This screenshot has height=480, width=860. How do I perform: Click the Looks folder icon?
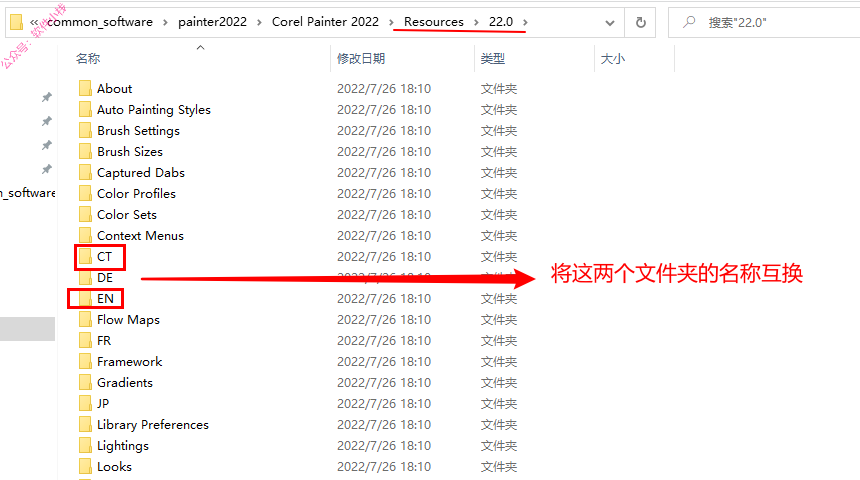tap(85, 466)
